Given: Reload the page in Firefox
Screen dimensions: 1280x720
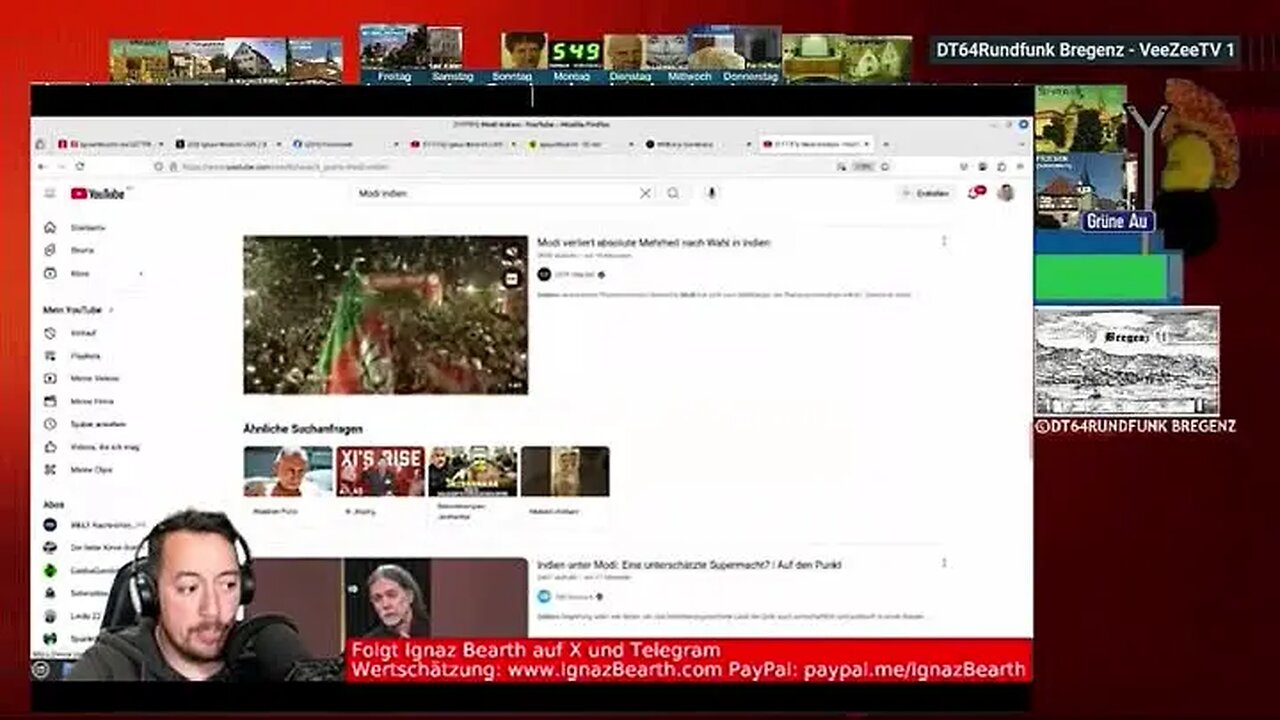Looking at the screenshot, I should tap(82, 167).
